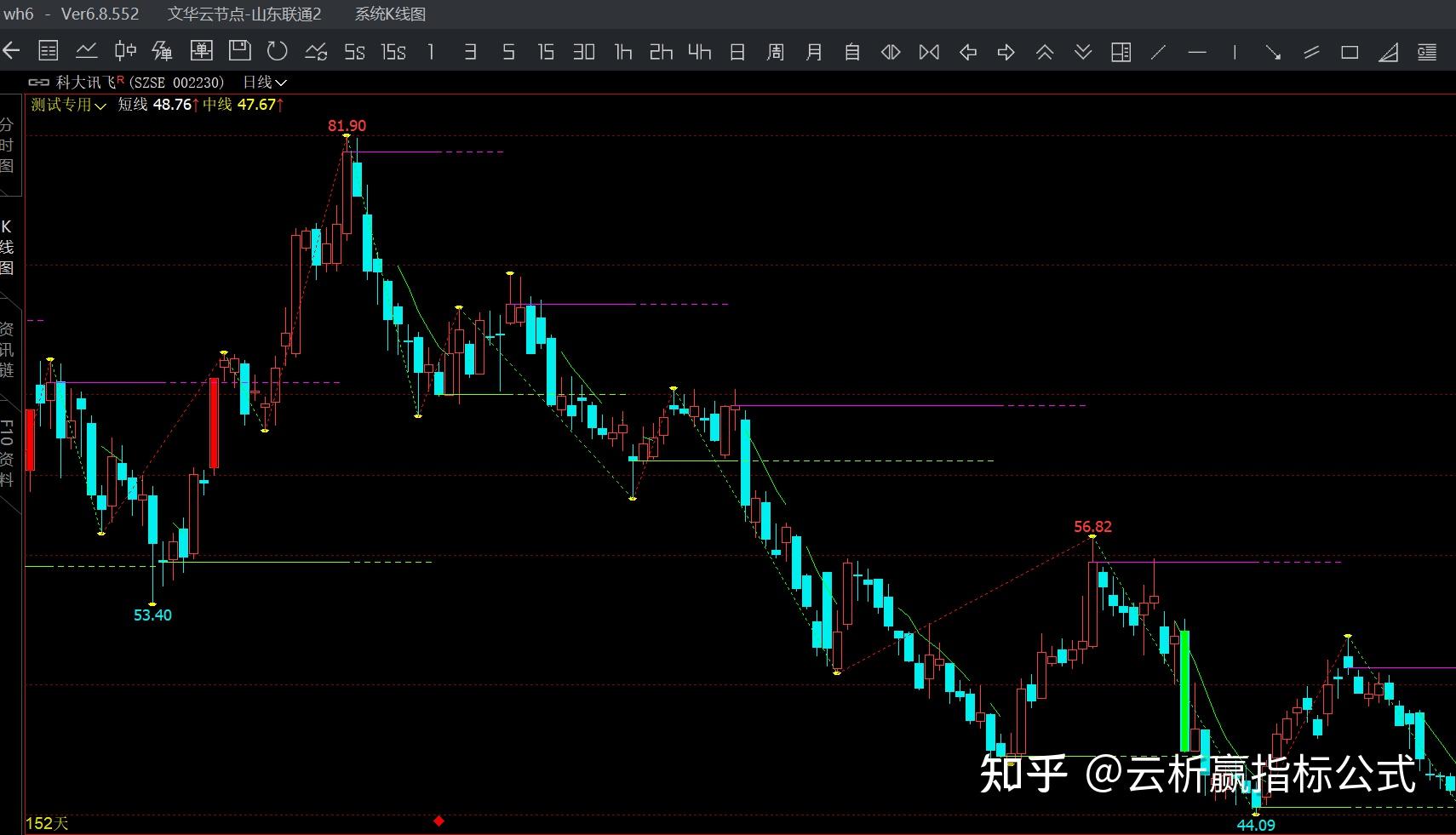
Task: Open the more drawing tools list icon
Action: (x=1427, y=52)
